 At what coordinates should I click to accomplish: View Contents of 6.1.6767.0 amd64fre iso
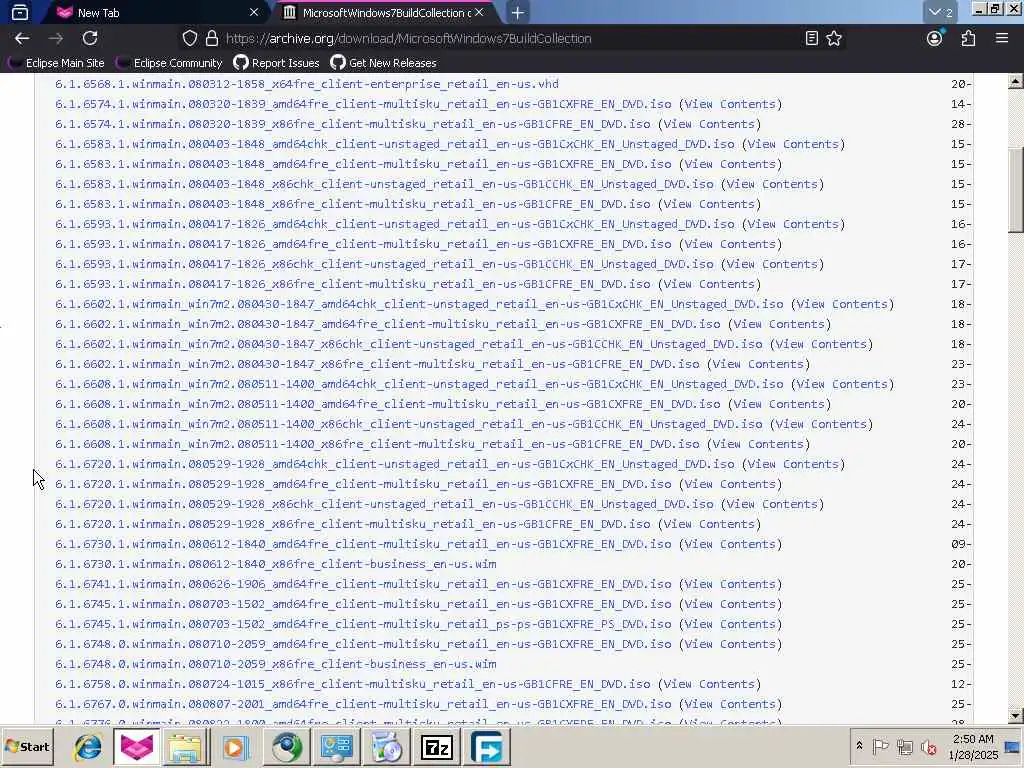(x=731, y=704)
